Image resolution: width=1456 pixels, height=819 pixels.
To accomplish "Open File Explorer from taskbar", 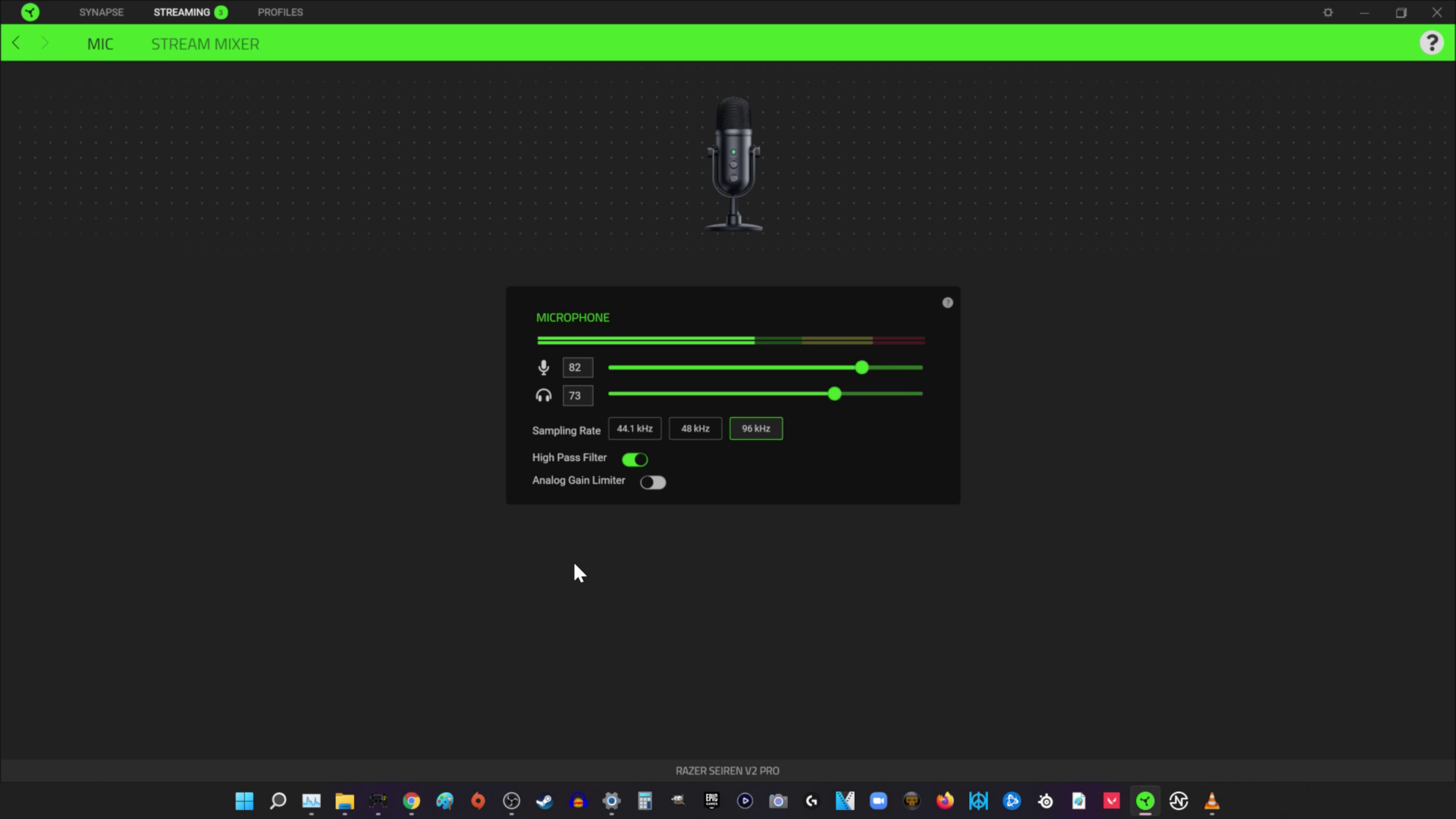I will pos(344,801).
